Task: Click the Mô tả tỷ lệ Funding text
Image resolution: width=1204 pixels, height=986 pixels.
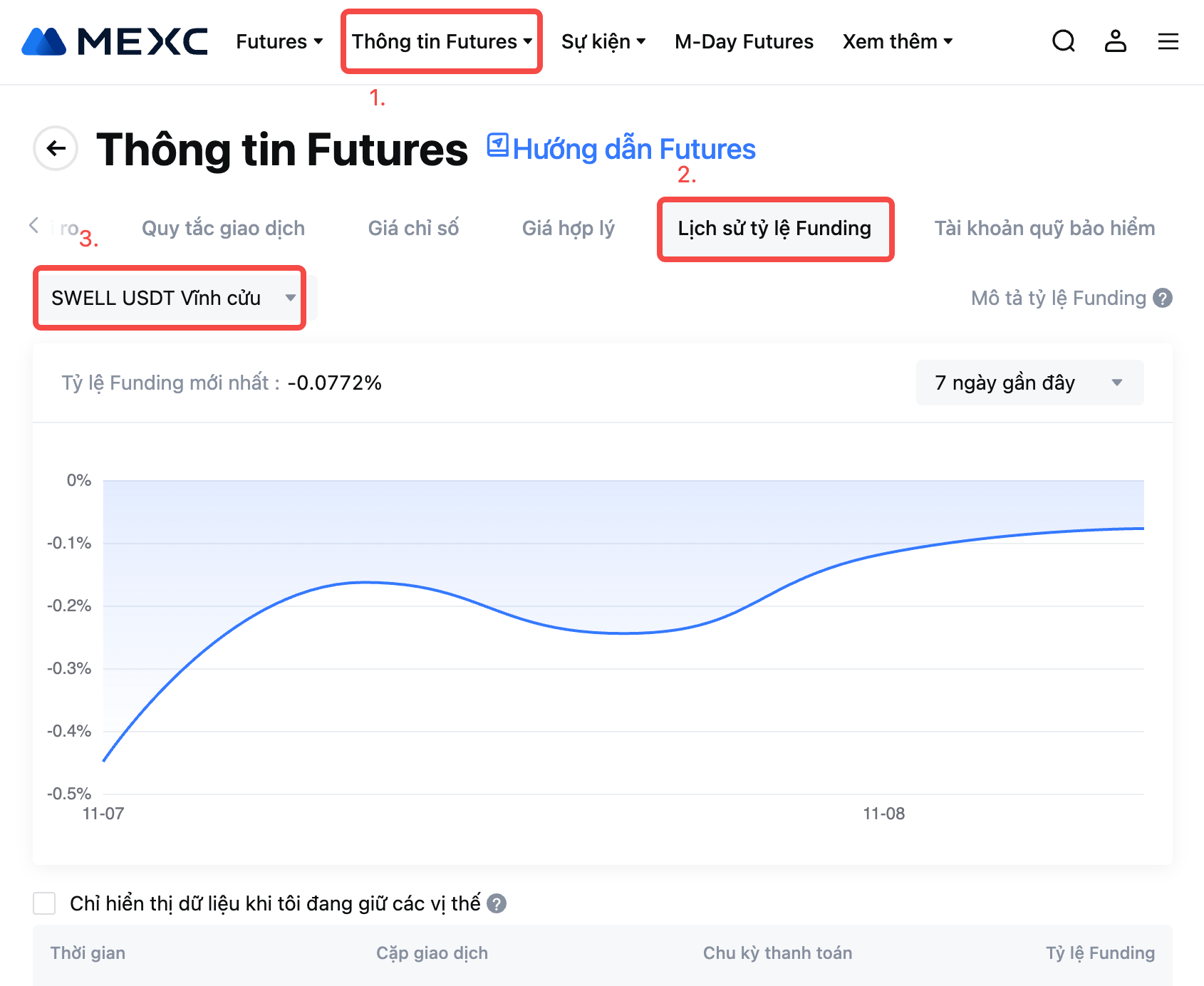Action: 1058,298
